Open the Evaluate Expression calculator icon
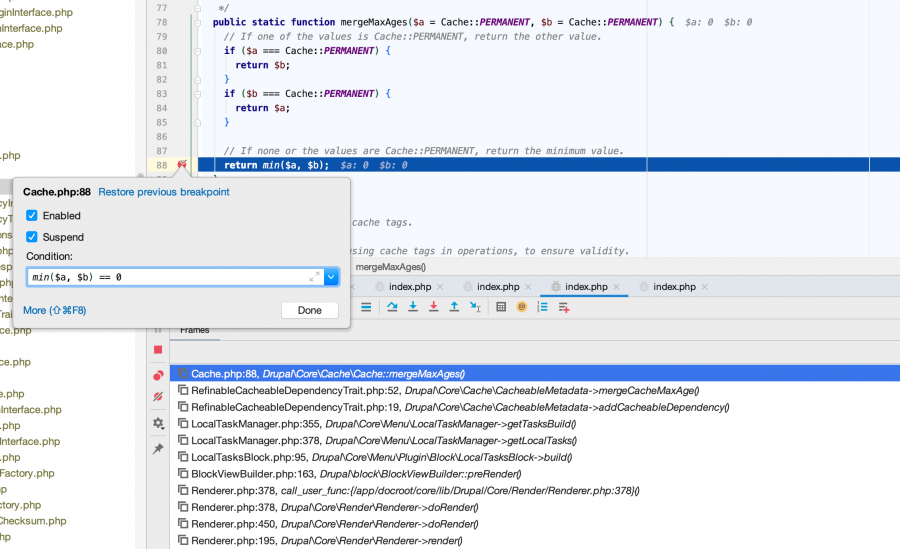This screenshot has width=900, height=549. 501,307
